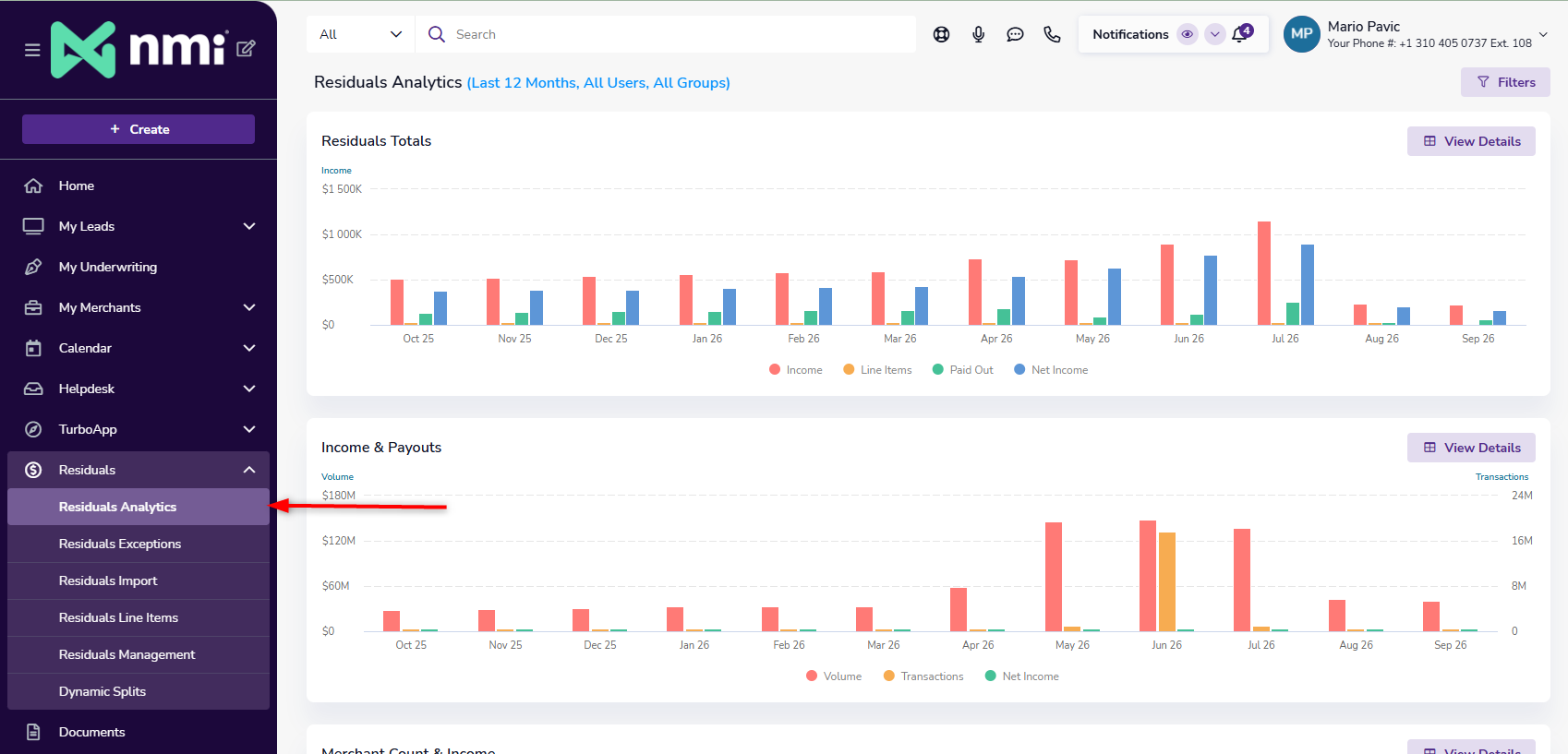Click the edit pencil icon beside the nmi logo
This screenshot has height=754, width=1568.
pyautogui.click(x=246, y=48)
